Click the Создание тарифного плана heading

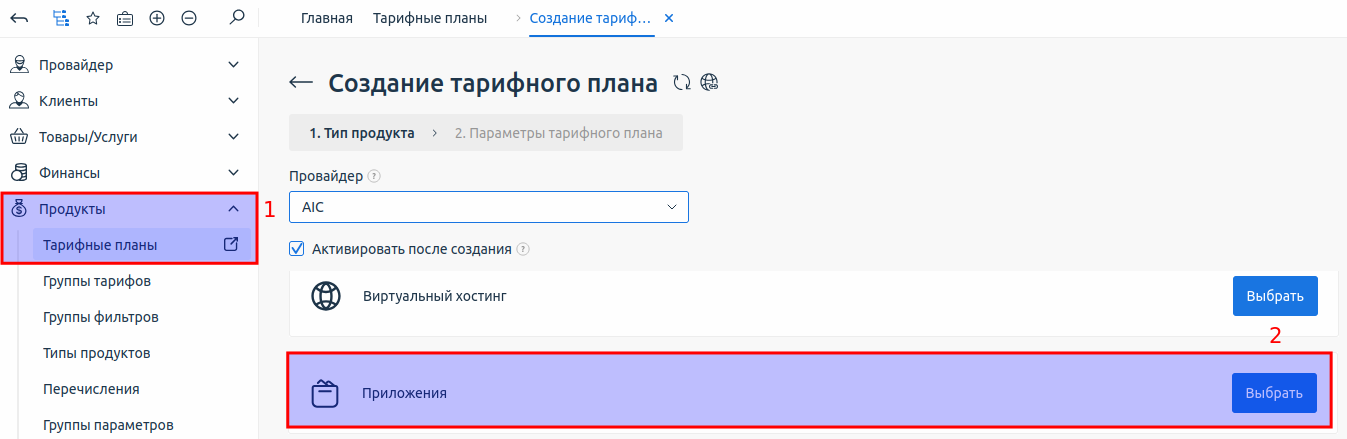coord(493,83)
